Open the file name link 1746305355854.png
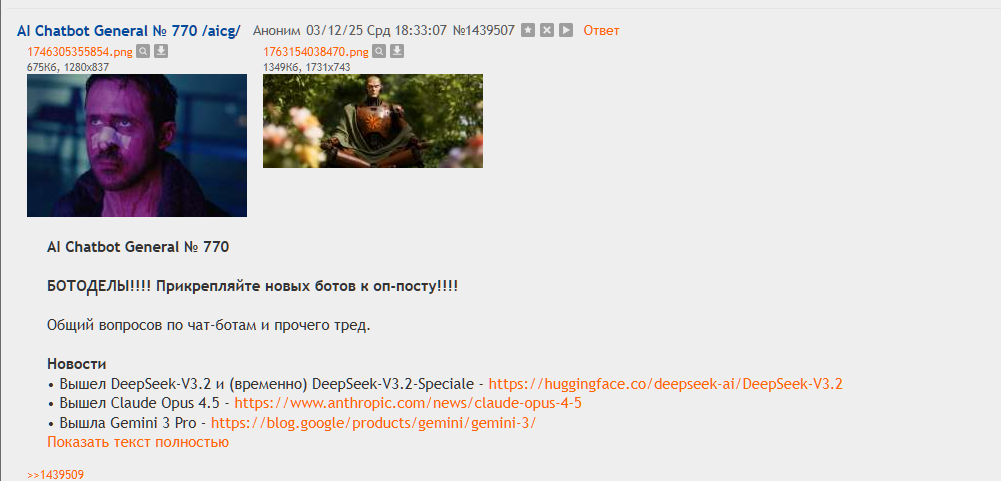 (x=80, y=52)
